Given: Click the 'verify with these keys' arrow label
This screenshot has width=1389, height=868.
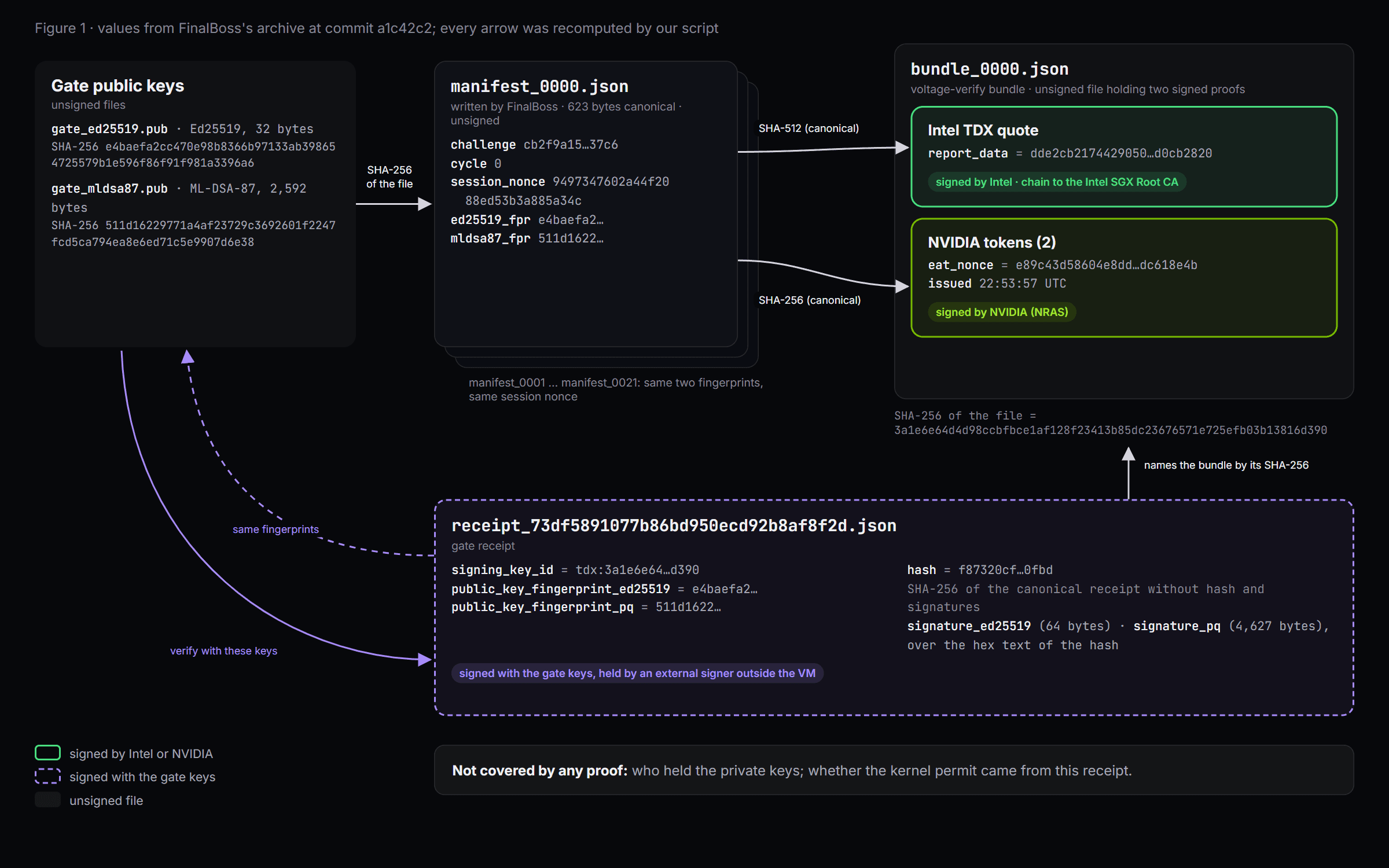Looking at the screenshot, I should click(223, 650).
